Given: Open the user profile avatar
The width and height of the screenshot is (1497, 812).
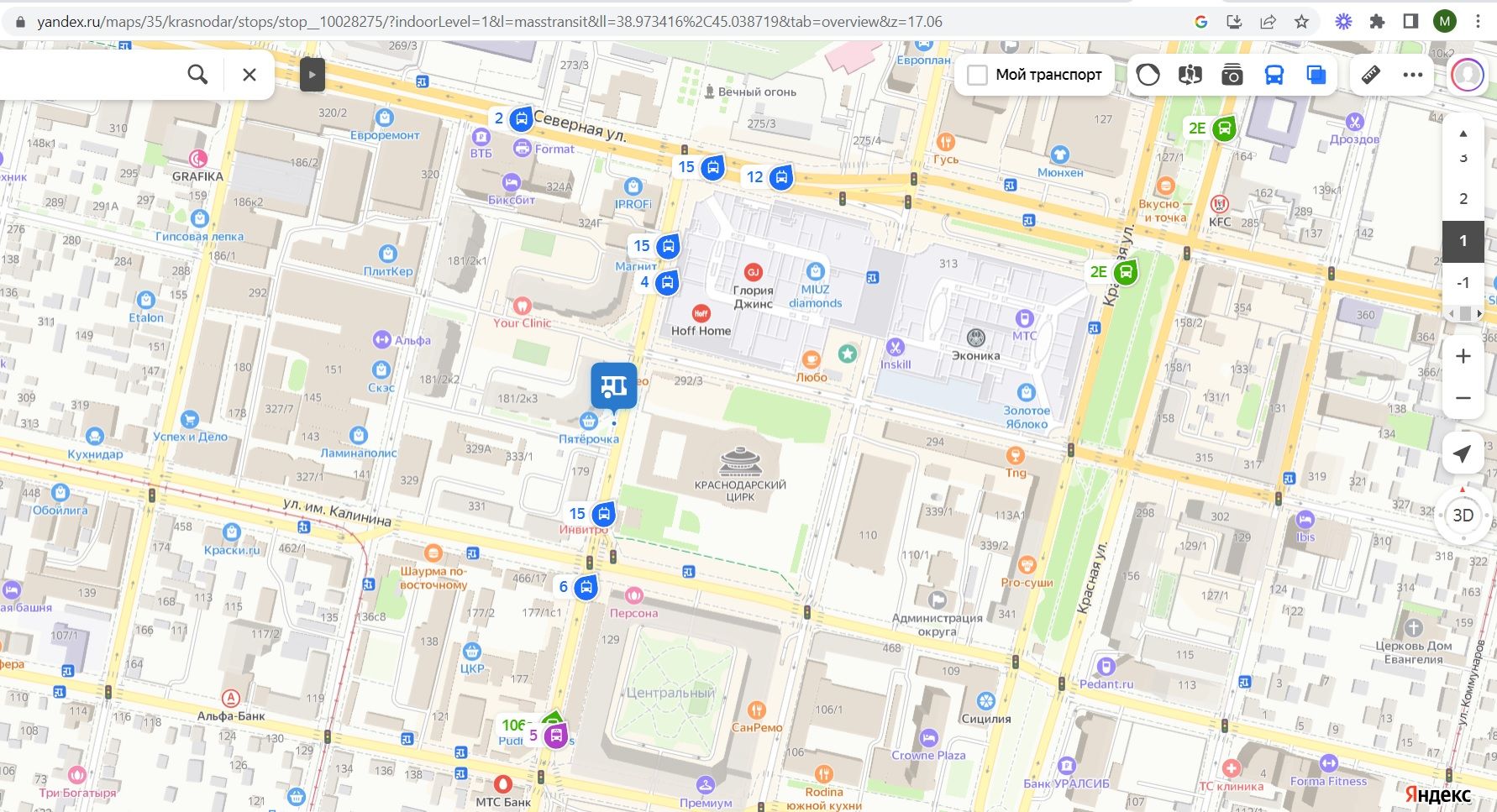Looking at the screenshot, I should (x=1467, y=75).
